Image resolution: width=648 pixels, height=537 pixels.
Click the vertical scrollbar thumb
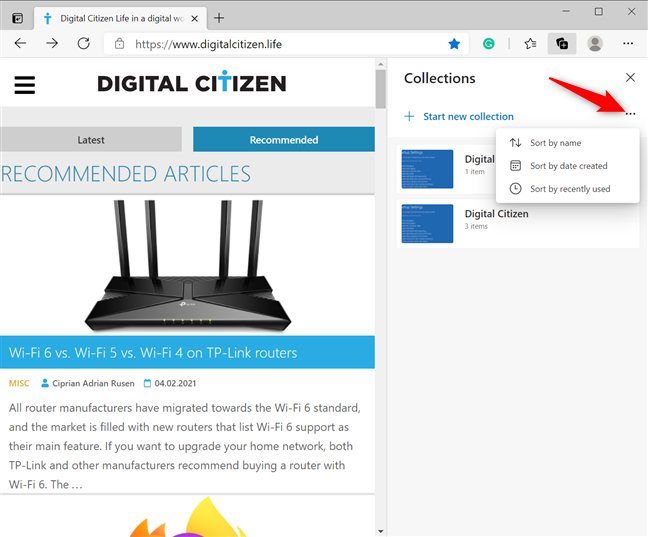coord(381,89)
